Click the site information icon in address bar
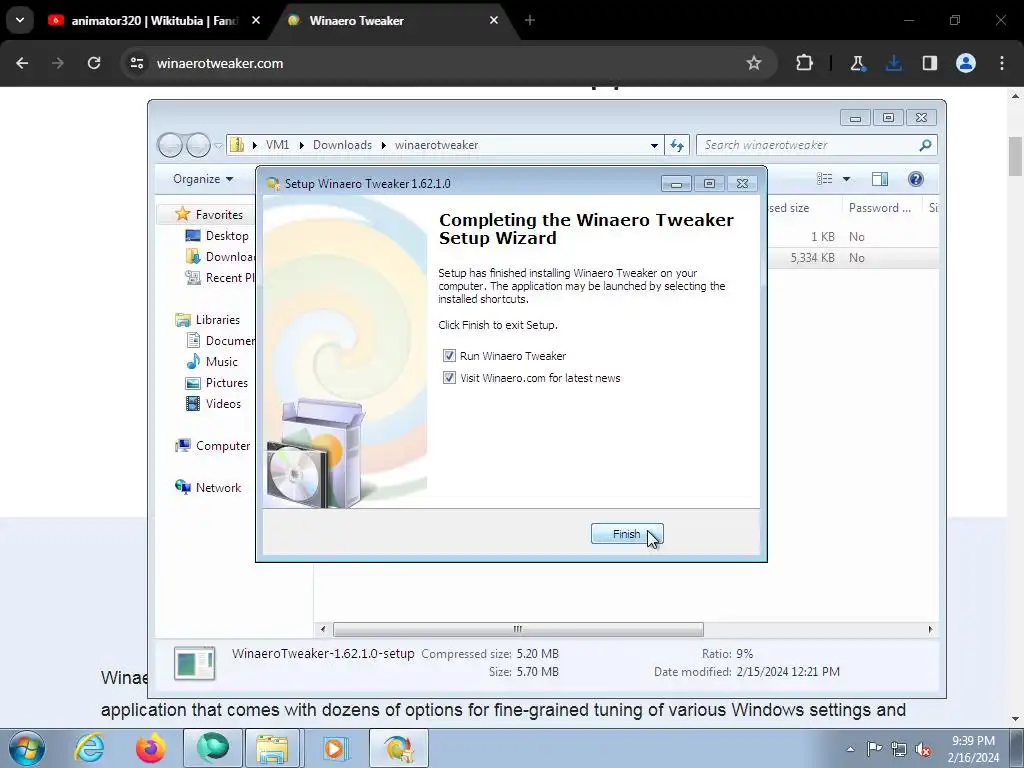The image size is (1024, 768). click(136, 63)
